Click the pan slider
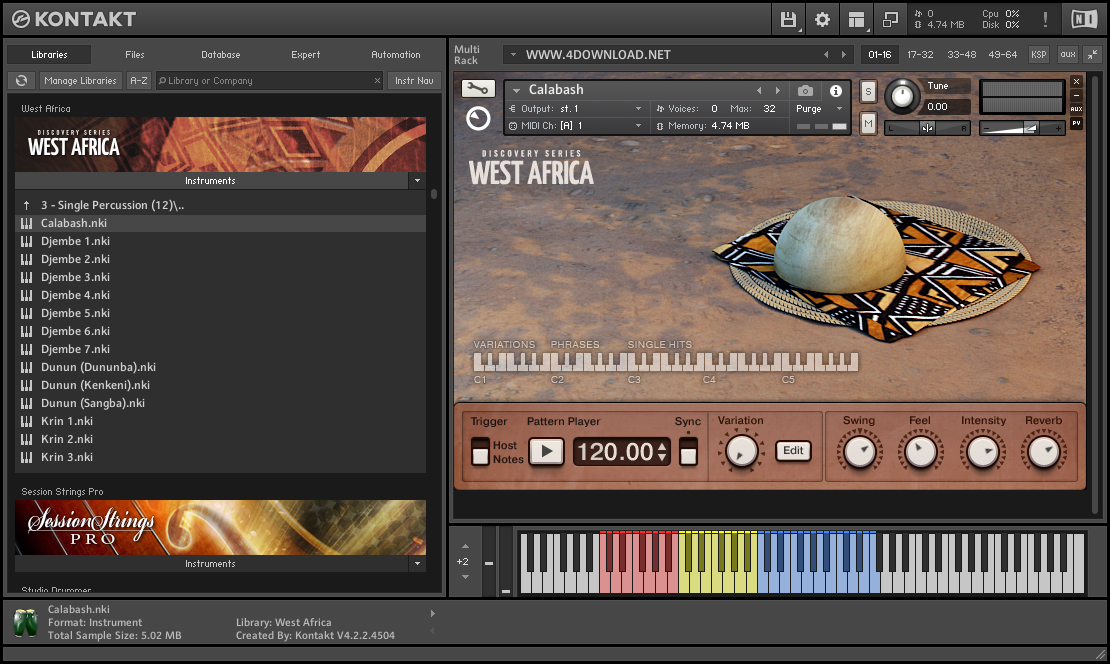The width and height of the screenshot is (1110, 664). 927,128
